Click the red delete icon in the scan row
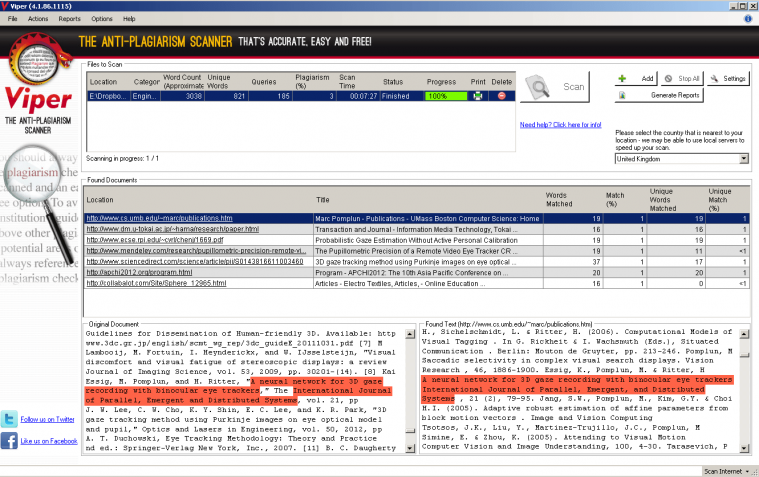Image resolution: width=759 pixels, height=477 pixels. (x=501, y=96)
